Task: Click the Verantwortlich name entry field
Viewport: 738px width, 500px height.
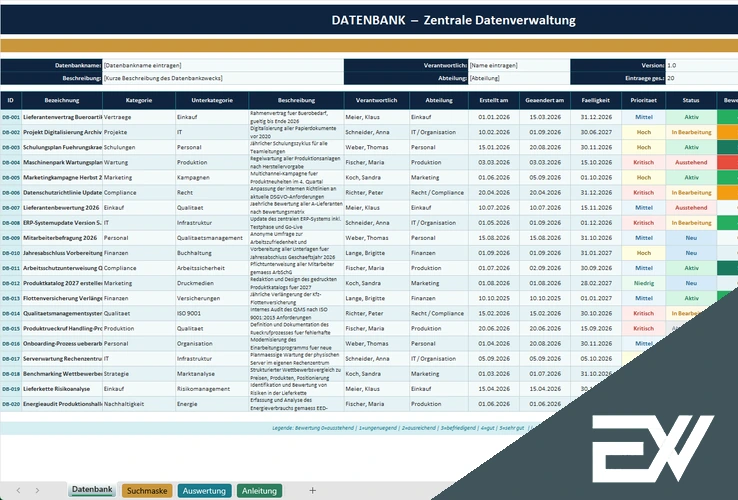Action: [x=519, y=65]
